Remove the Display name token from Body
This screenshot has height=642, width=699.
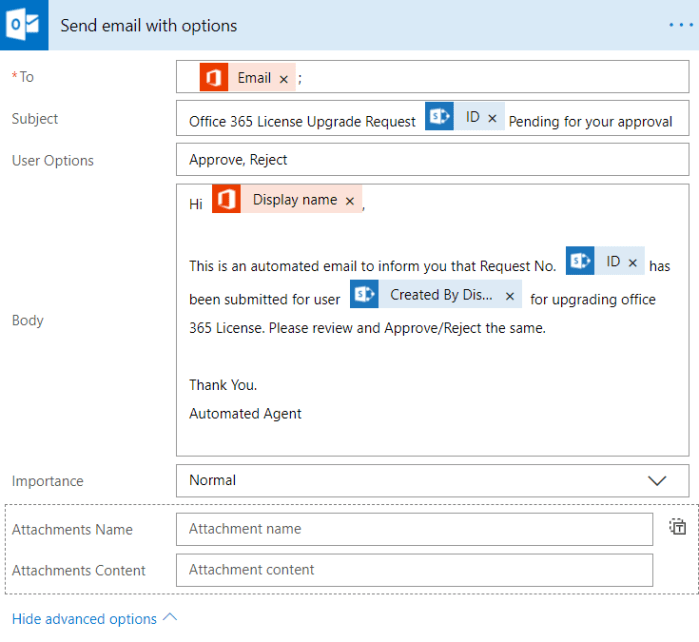[350, 202]
